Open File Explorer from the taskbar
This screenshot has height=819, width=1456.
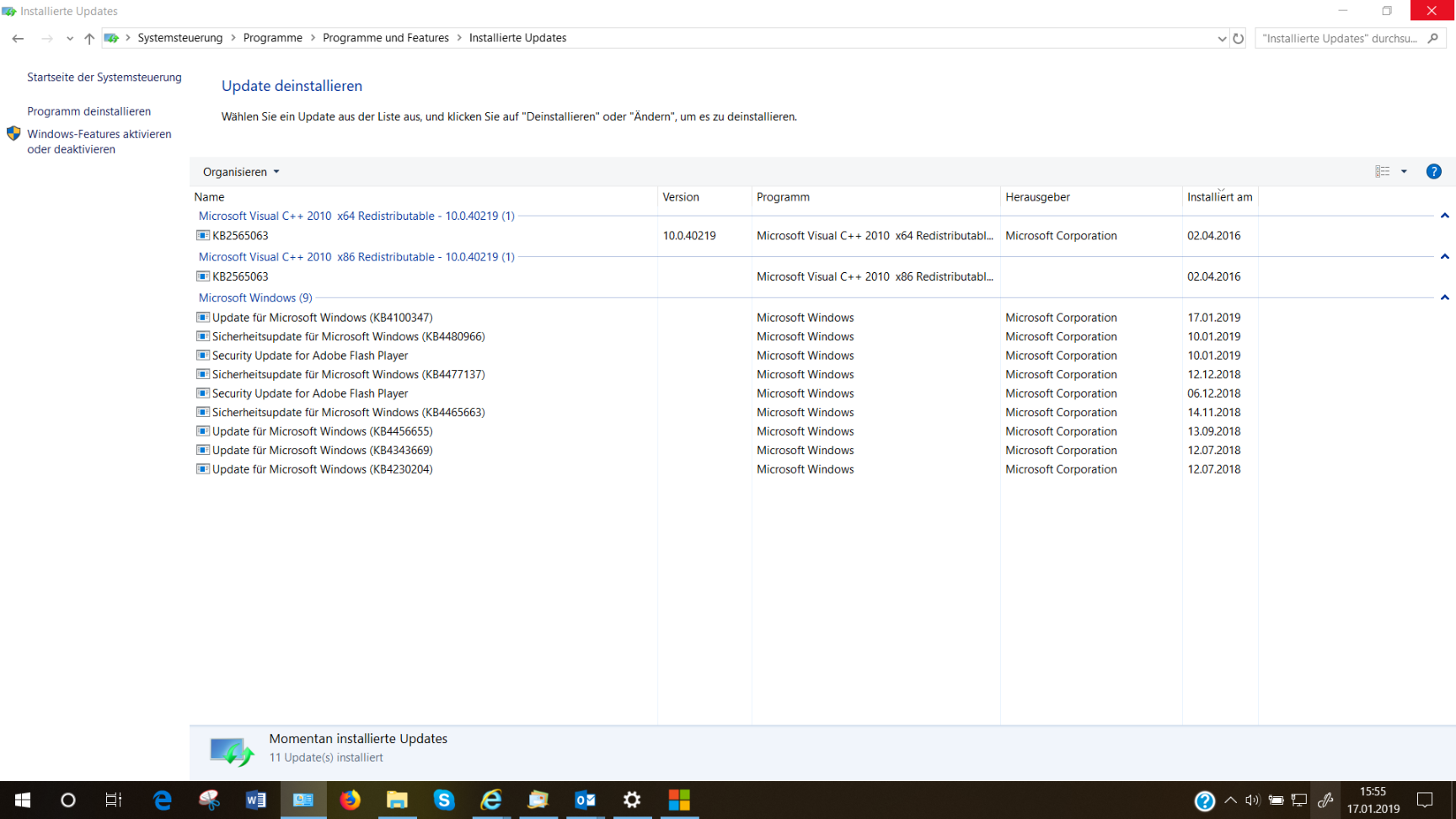coord(397,800)
